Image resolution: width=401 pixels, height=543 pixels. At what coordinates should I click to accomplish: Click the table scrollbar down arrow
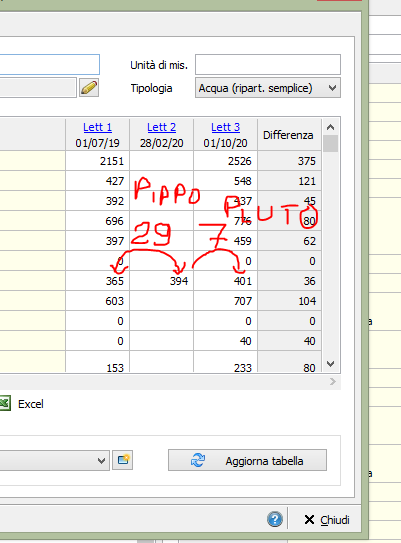(330, 364)
